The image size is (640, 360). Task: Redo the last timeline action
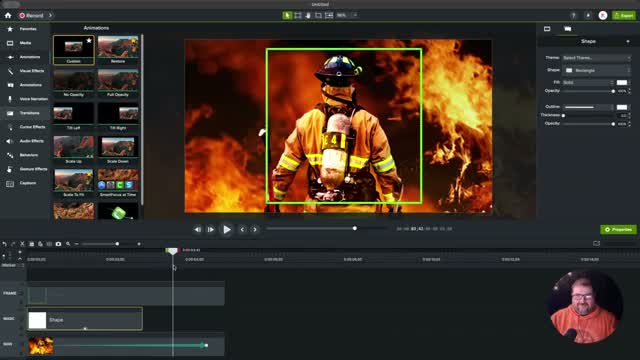coord(13,244)
